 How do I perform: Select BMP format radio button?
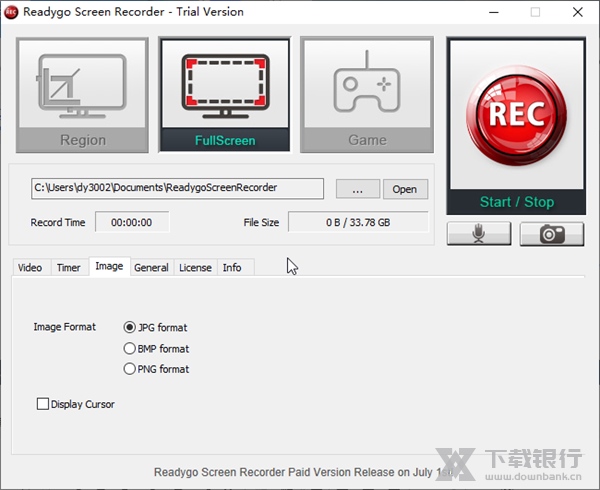[130, 348]
